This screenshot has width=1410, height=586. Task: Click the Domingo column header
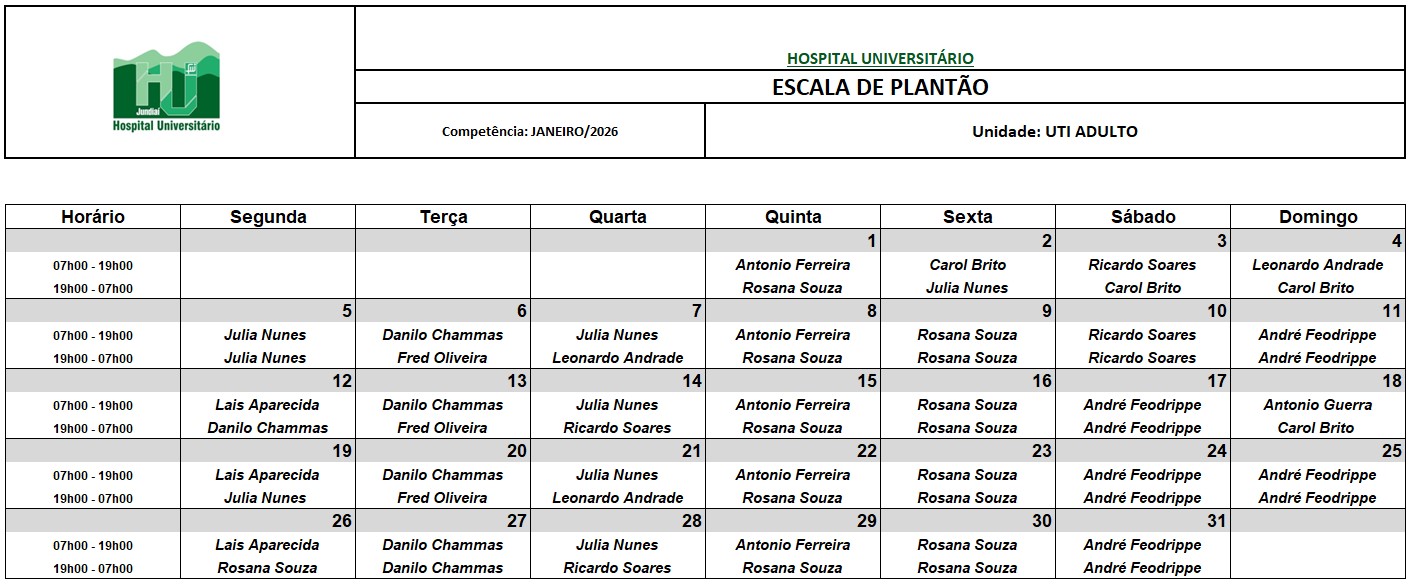click(1318, 217)
